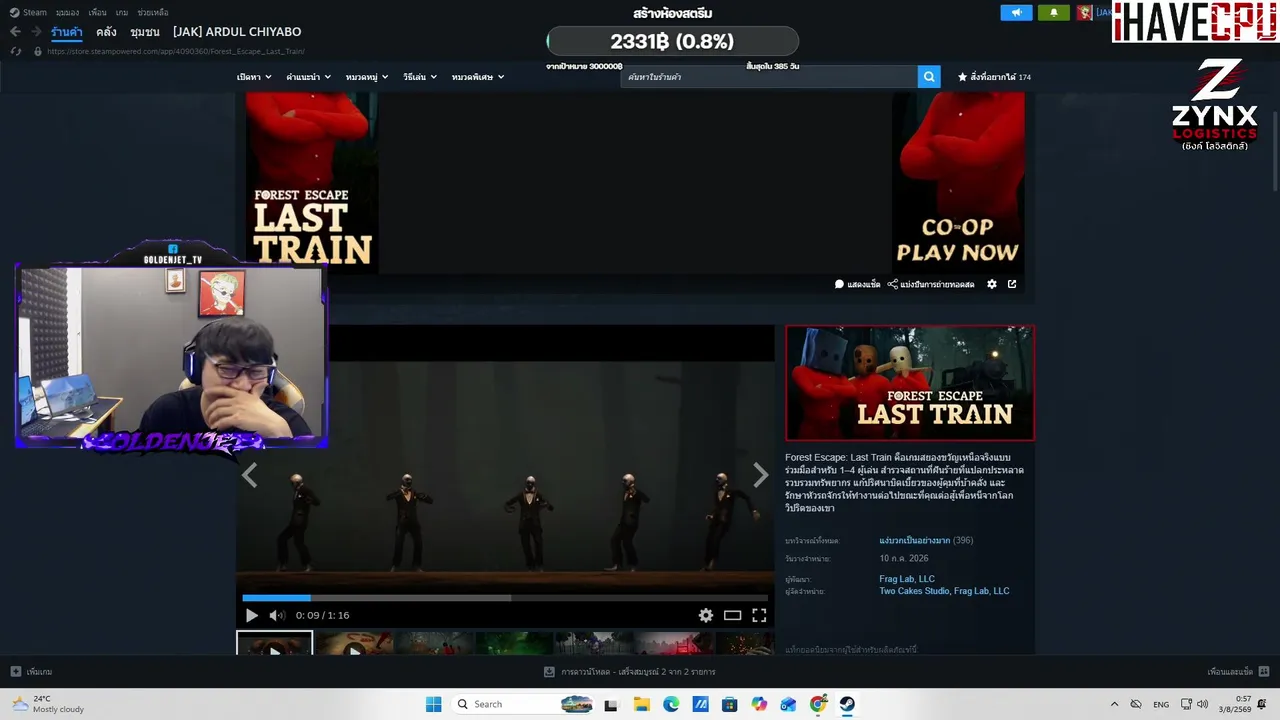Go back with the Steam back arrow

point(15,32)
